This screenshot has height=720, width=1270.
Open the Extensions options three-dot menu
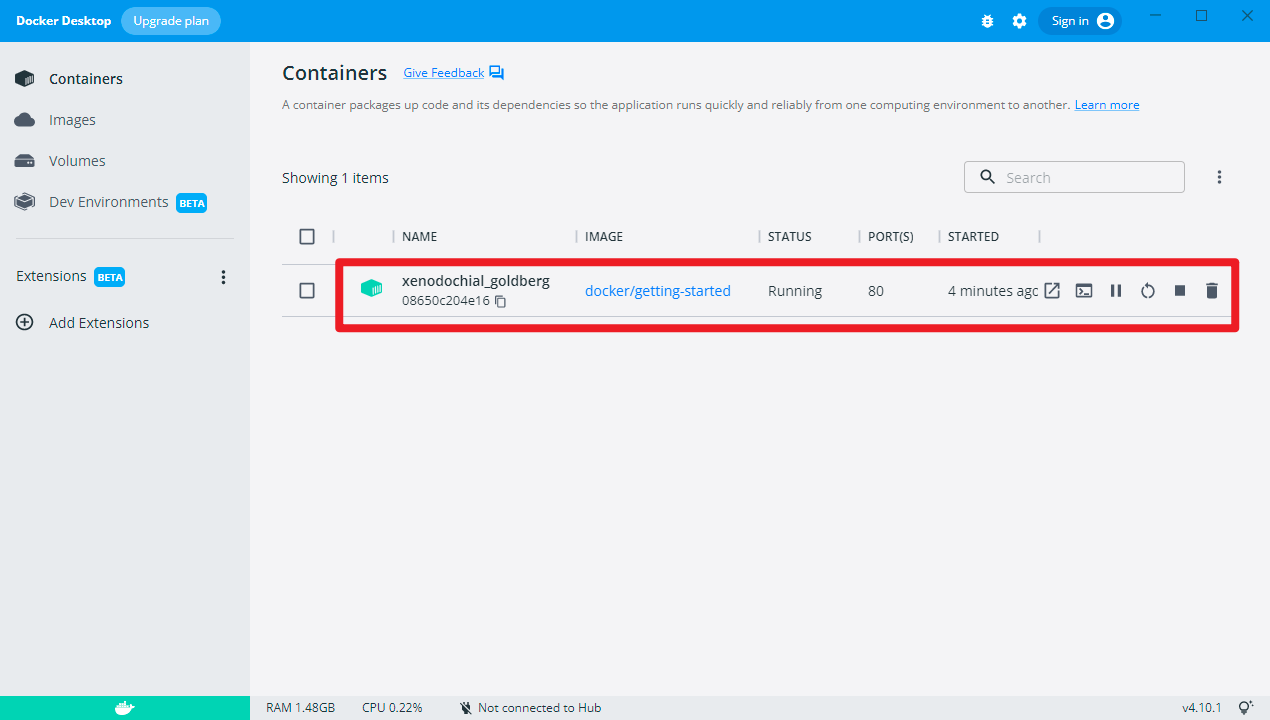pos(223,277)
